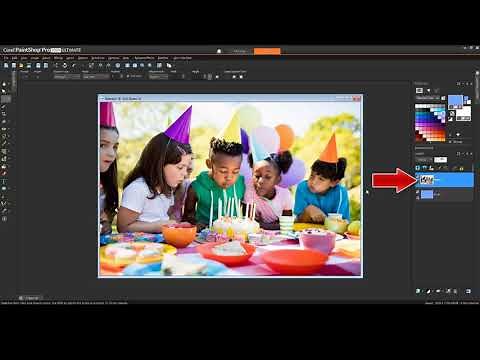Image resolution: width=480 pixels, height=360 pixels.
Task: Open the second dropdown in tool options
Action: (96, 77)
